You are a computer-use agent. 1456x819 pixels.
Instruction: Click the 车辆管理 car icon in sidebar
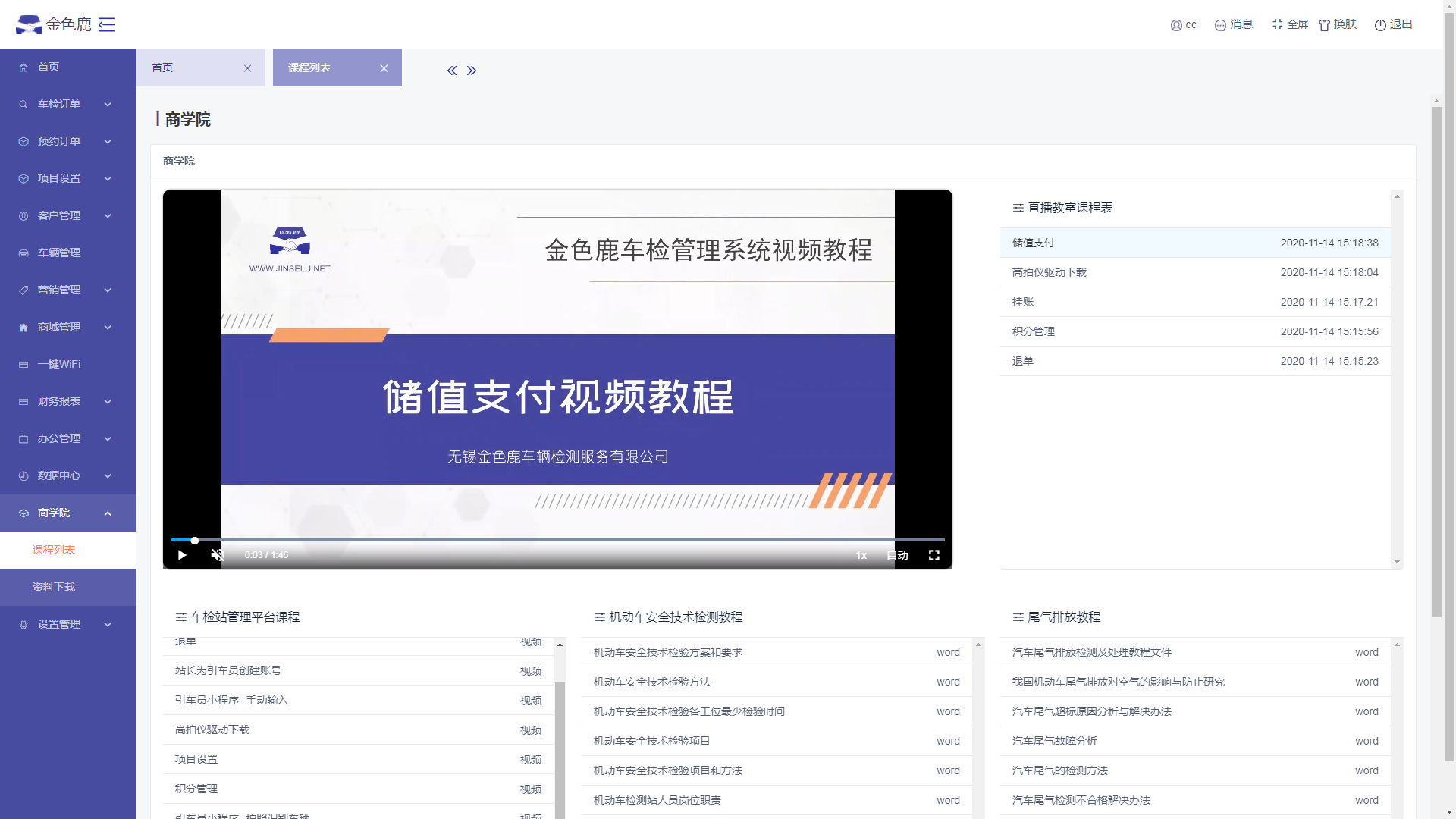click(x=24, y=253)
